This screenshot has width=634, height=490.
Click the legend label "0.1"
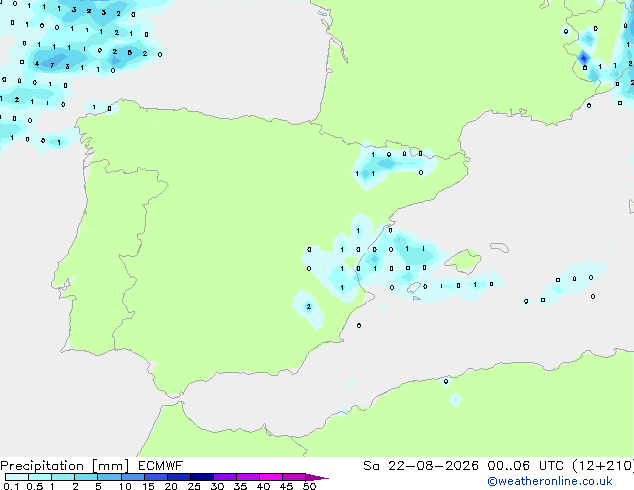point(11,486)
